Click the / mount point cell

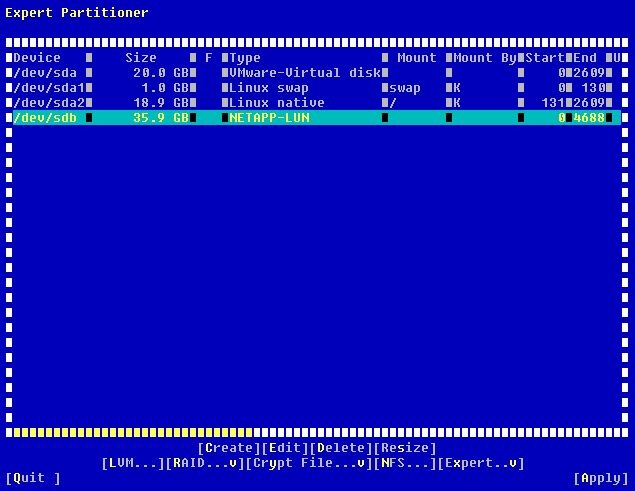(393, 103)
